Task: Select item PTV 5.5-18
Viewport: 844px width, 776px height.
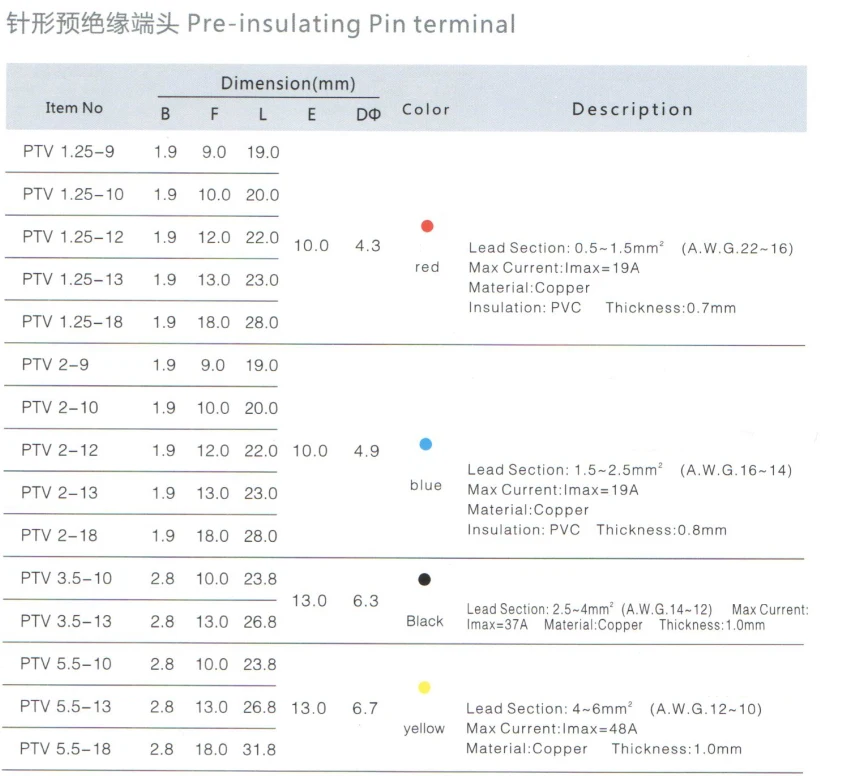Action: click(x=65, y=749)
